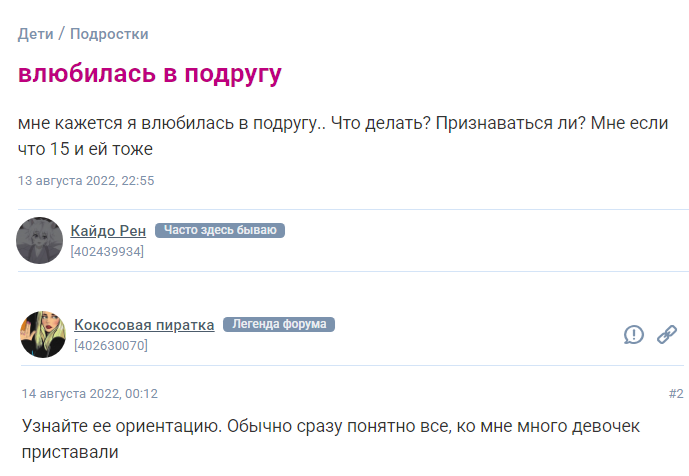Click the Кайдо Рен avatar picture

coord(40,240)
